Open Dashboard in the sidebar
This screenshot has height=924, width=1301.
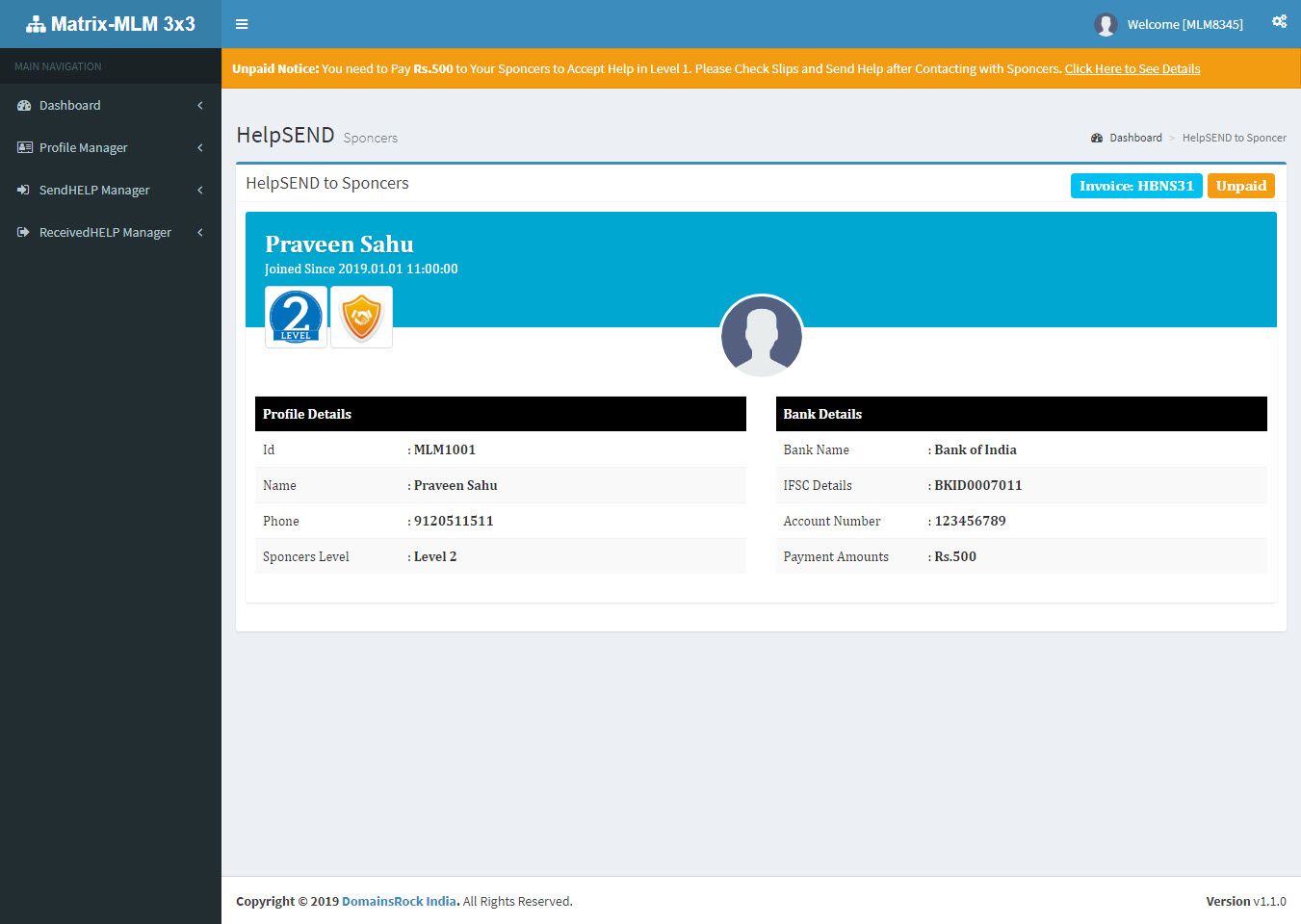[111, 105]
